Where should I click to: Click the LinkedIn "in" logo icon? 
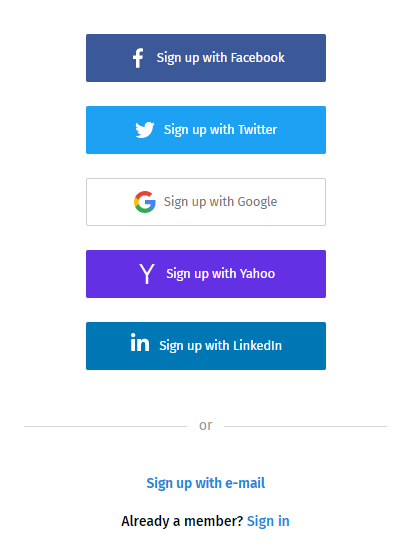[140, 342]
